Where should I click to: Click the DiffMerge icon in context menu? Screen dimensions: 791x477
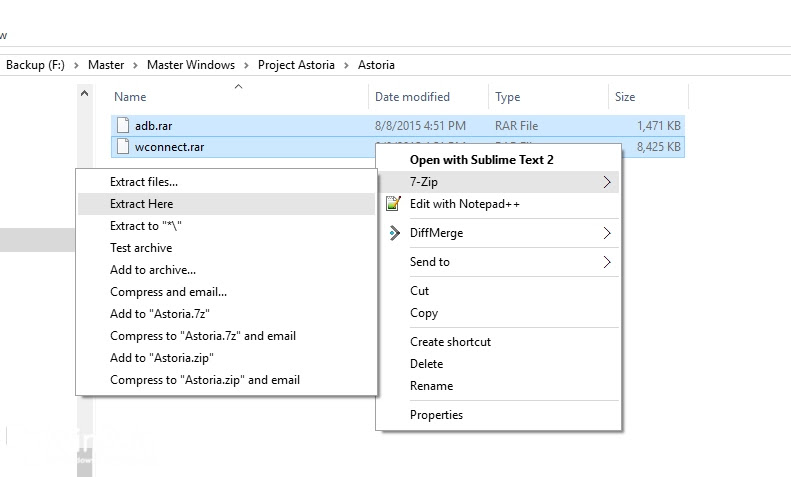[394, 233]
